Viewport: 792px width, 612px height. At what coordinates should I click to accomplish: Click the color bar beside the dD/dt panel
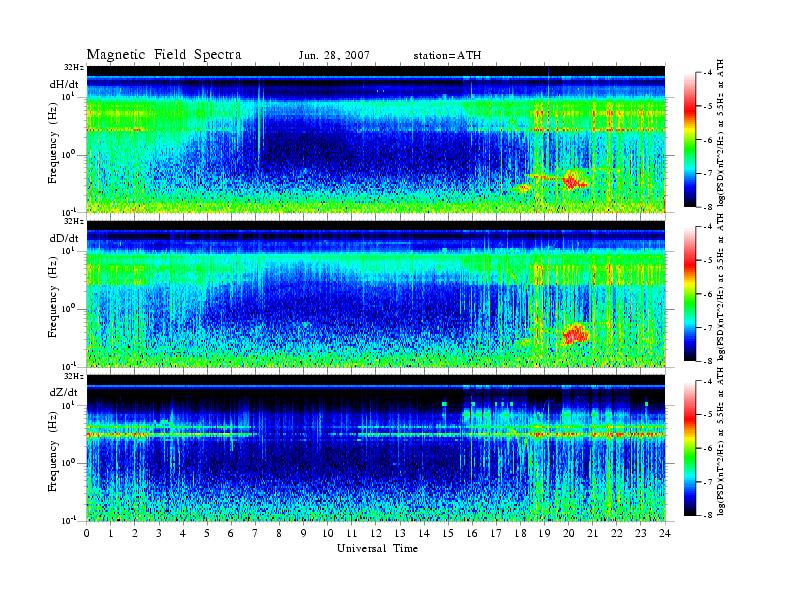click(x=690, y=294)
